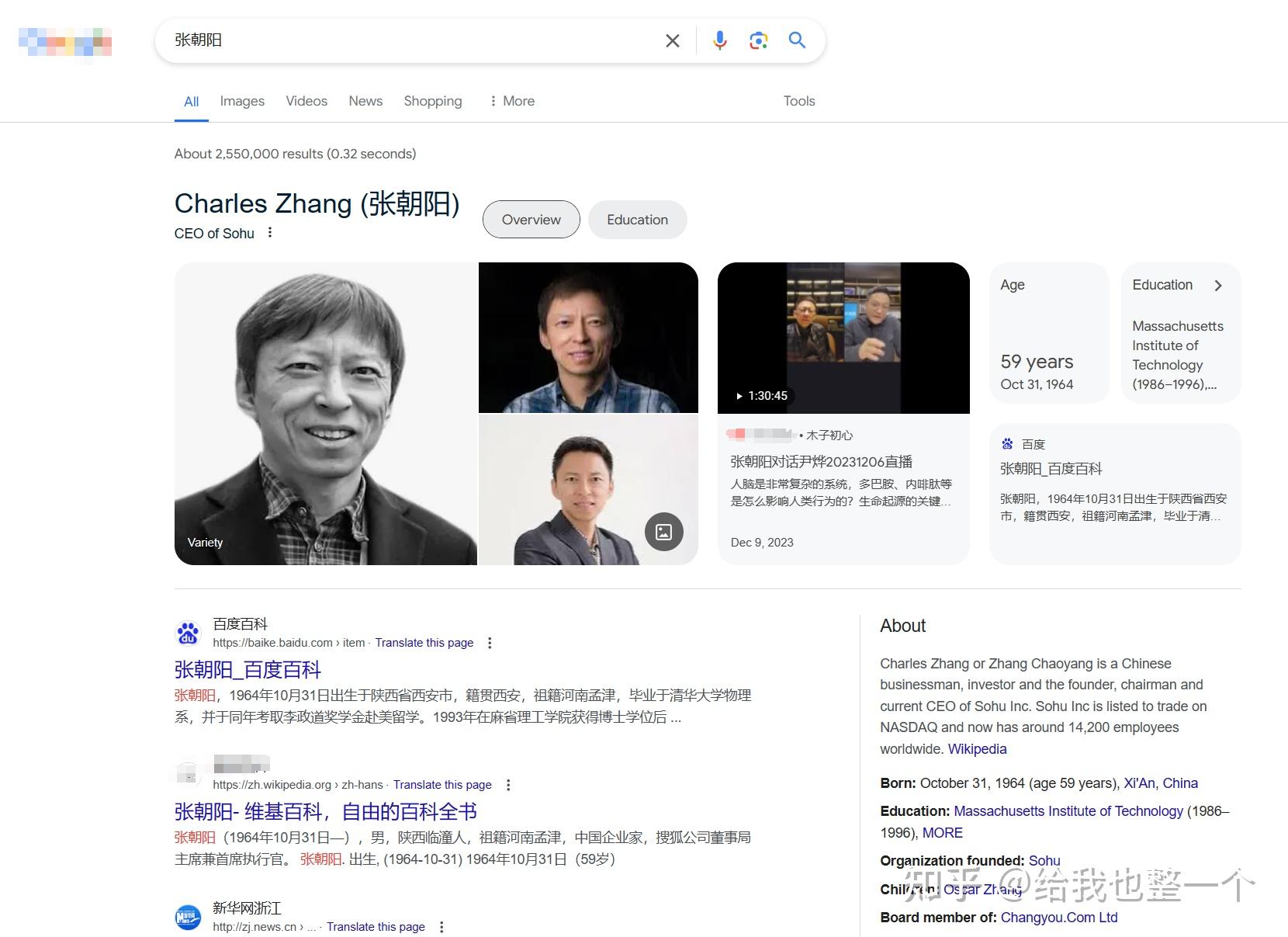Click the Dec 9, 2023 video date
This screenshot has height=937, width=1288.
pos(762,543)
